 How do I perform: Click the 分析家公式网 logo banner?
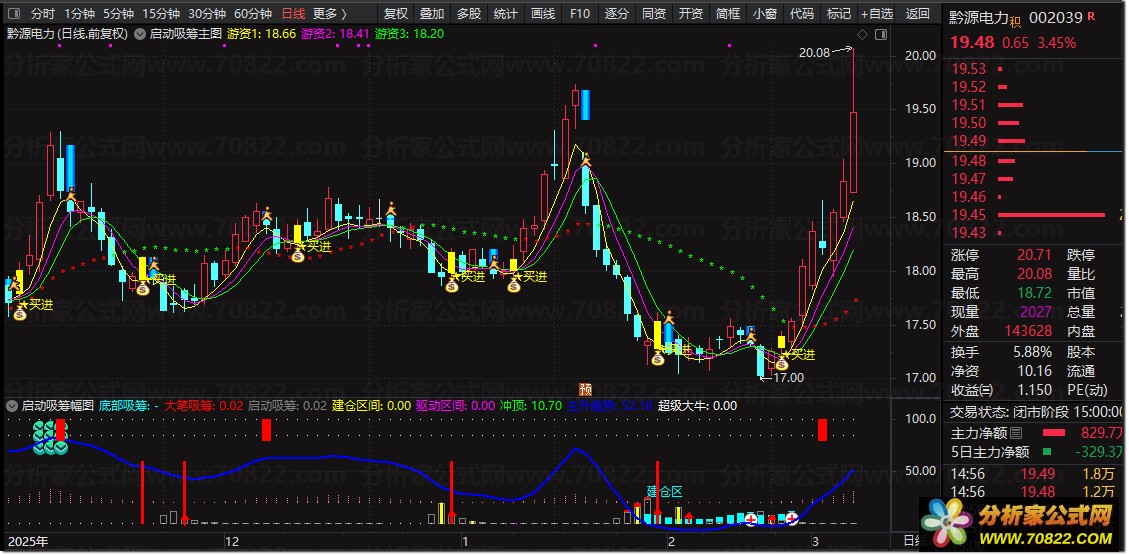tap(1021, 523)
